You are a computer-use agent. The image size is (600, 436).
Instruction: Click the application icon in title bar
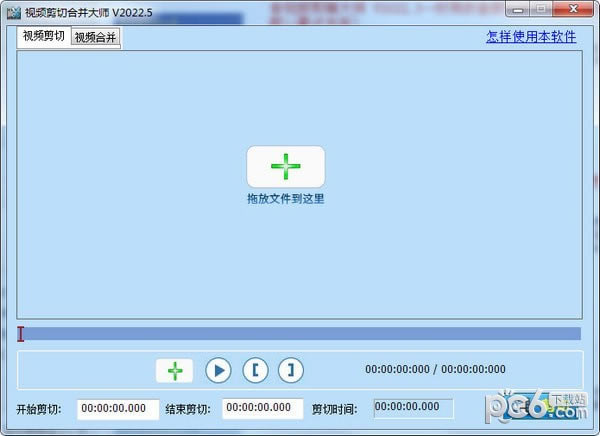click(x=13, y=13)
